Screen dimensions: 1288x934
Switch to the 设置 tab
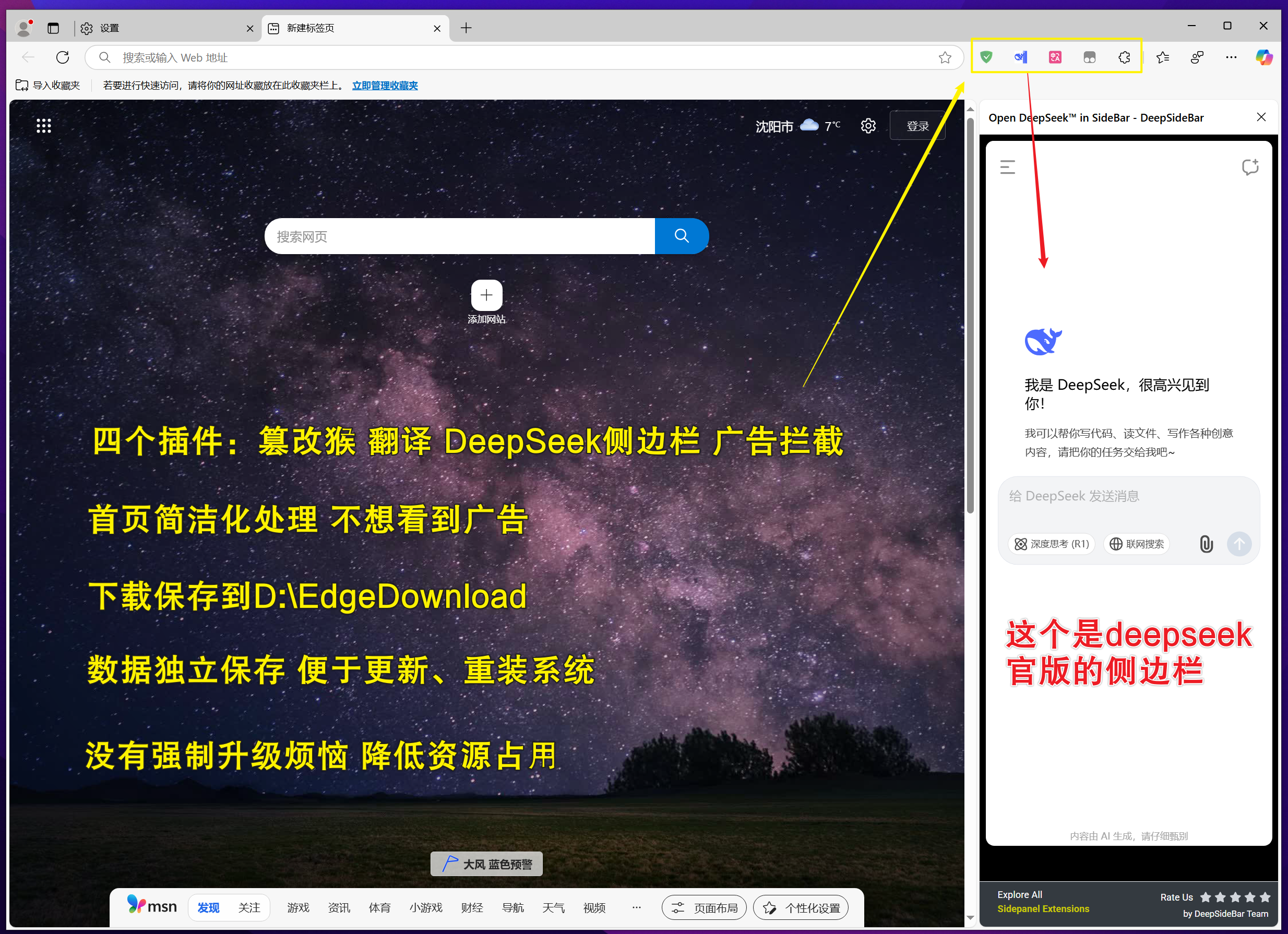point(109,28)
